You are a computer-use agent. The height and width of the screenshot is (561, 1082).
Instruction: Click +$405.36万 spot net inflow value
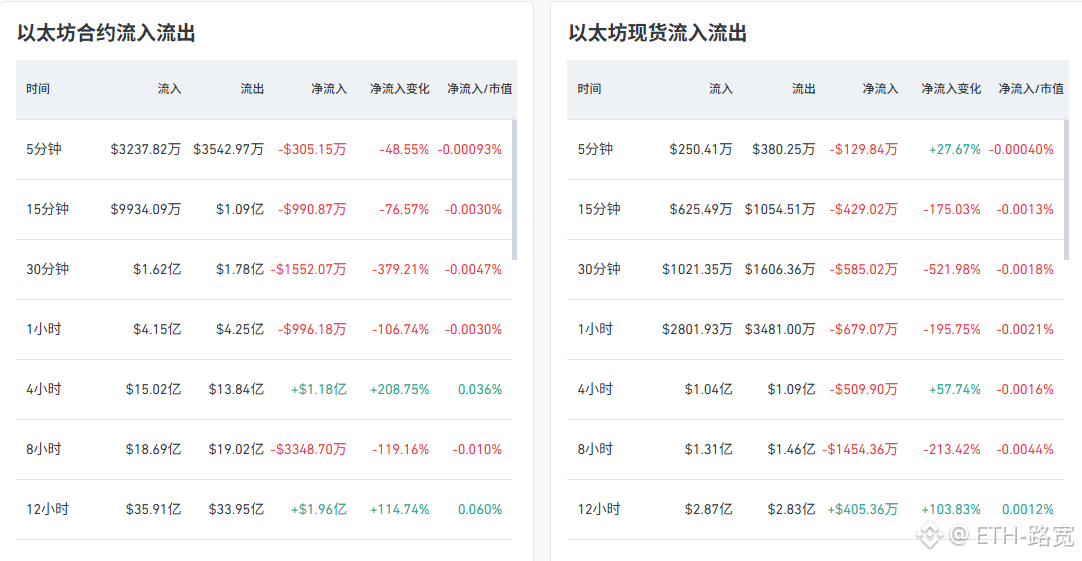pos(863,510)
